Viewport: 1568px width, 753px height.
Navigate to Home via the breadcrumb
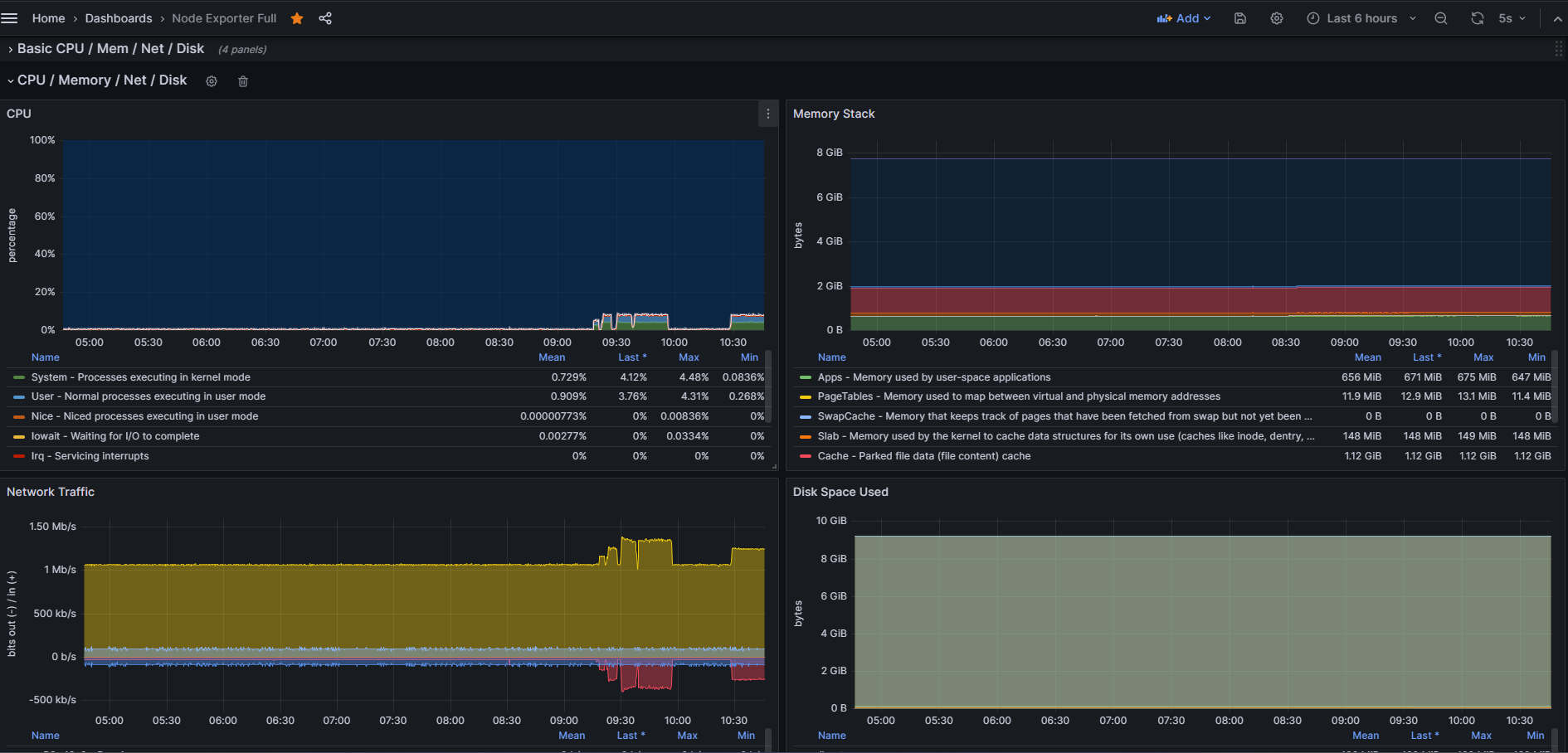(48, 18)
